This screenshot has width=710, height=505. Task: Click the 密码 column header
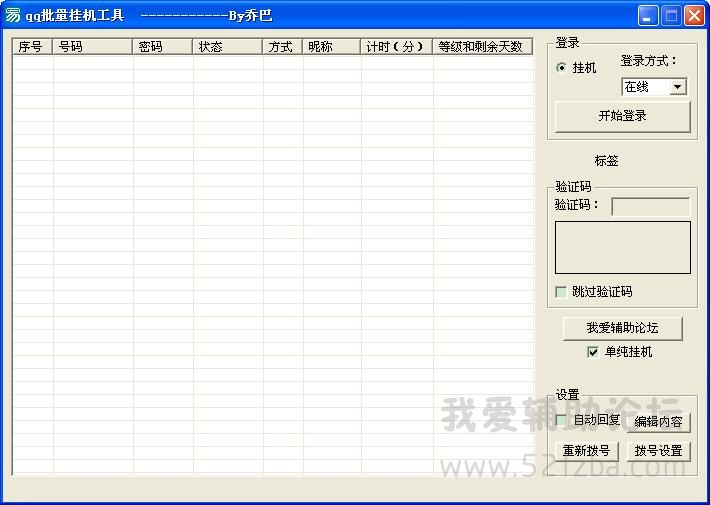163,47
